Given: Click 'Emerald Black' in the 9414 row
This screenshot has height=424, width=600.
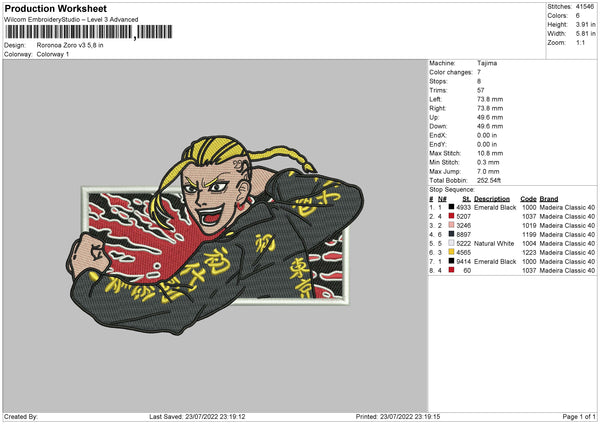Looking at the screenshot, I should pos(495,261).
